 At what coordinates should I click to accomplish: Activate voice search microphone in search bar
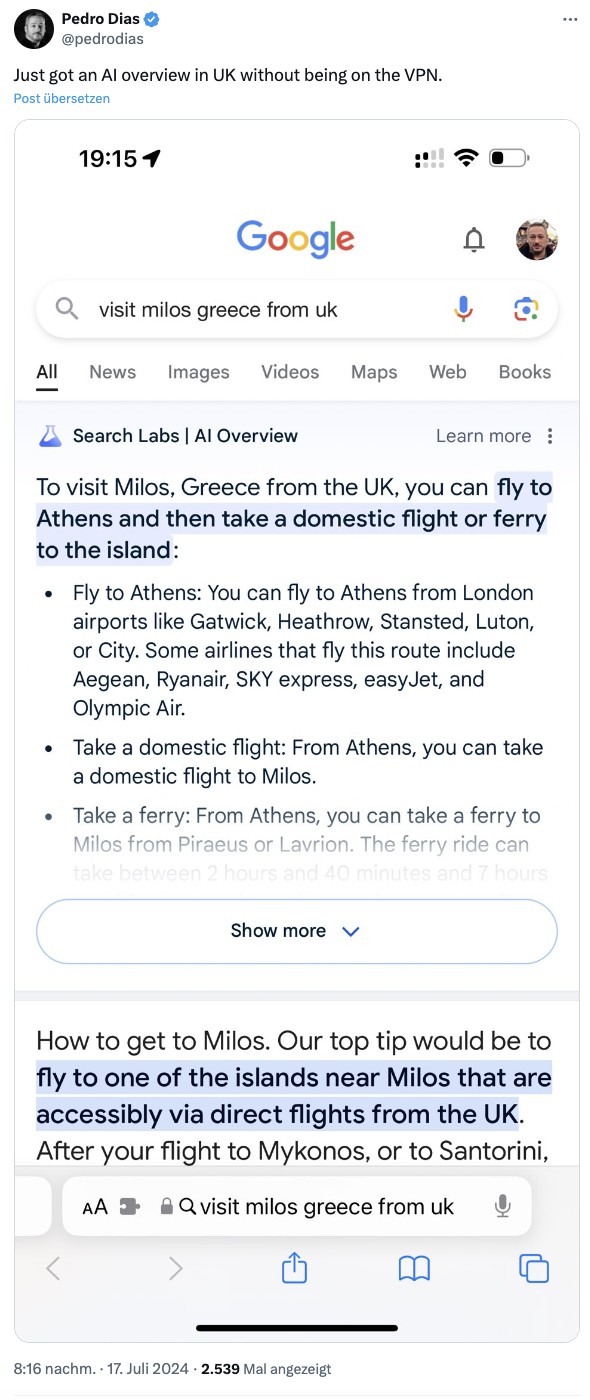463,309
